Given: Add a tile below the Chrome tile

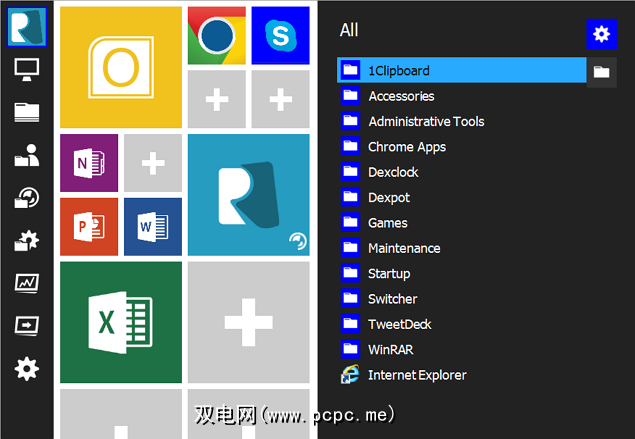Looking at the screenshot, I should coord(217,99).
